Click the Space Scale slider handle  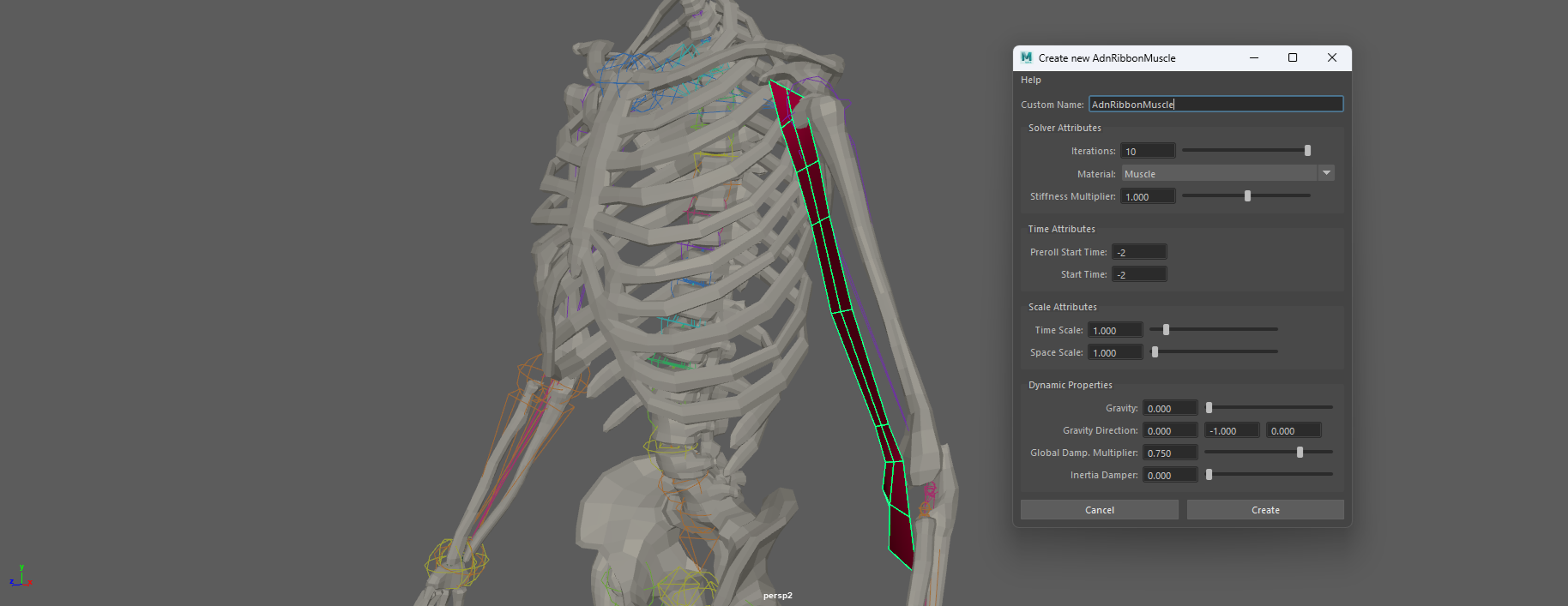click(x=1155, y=352)
